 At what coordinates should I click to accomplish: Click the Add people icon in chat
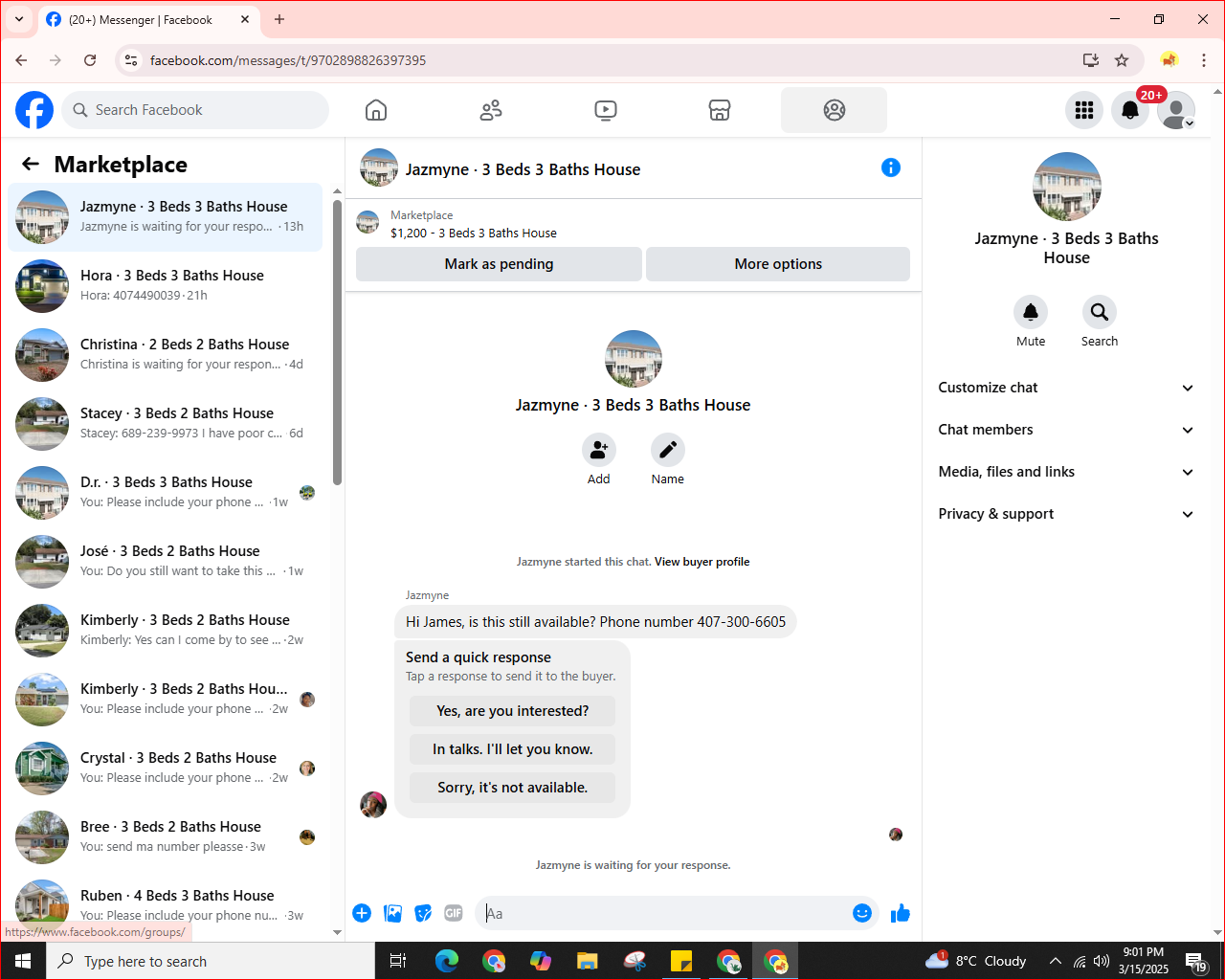[x=599, y=449]
